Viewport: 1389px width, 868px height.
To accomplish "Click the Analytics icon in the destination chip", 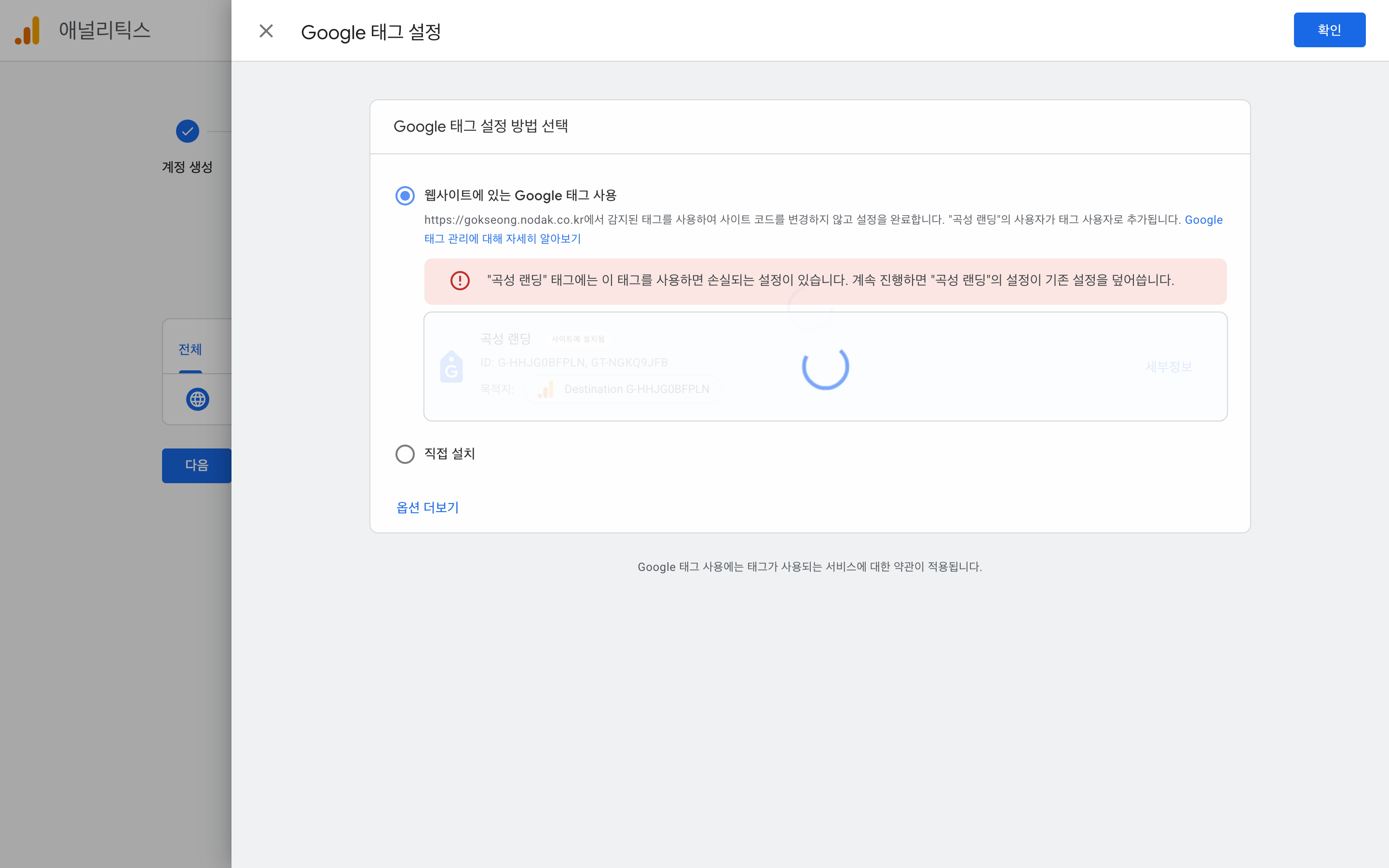I will 546,389.
